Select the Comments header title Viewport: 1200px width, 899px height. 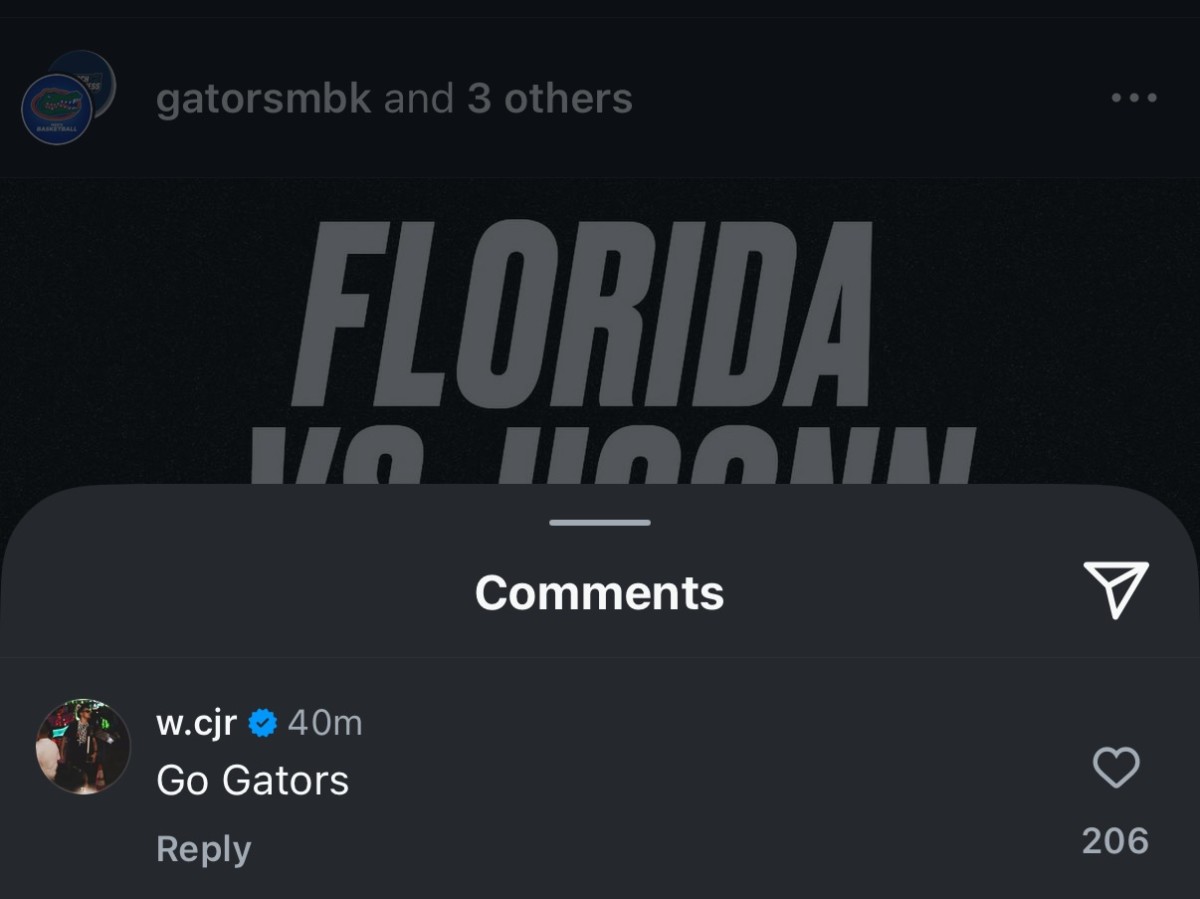[x=599, y=591]
